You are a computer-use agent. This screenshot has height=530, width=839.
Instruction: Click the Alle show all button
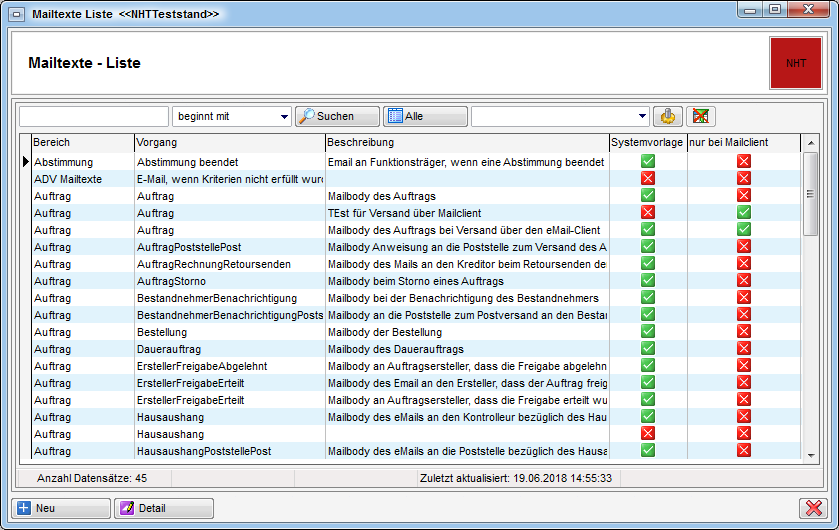tap(425, 116)
